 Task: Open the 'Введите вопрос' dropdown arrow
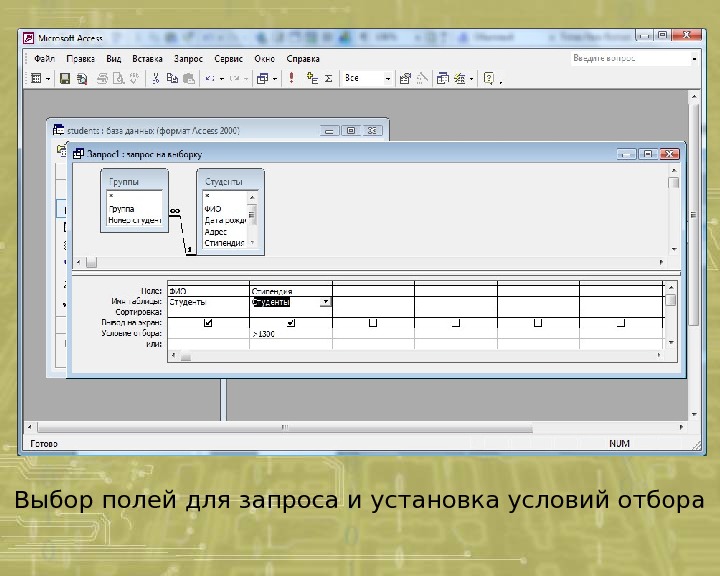tap(694, 59)
